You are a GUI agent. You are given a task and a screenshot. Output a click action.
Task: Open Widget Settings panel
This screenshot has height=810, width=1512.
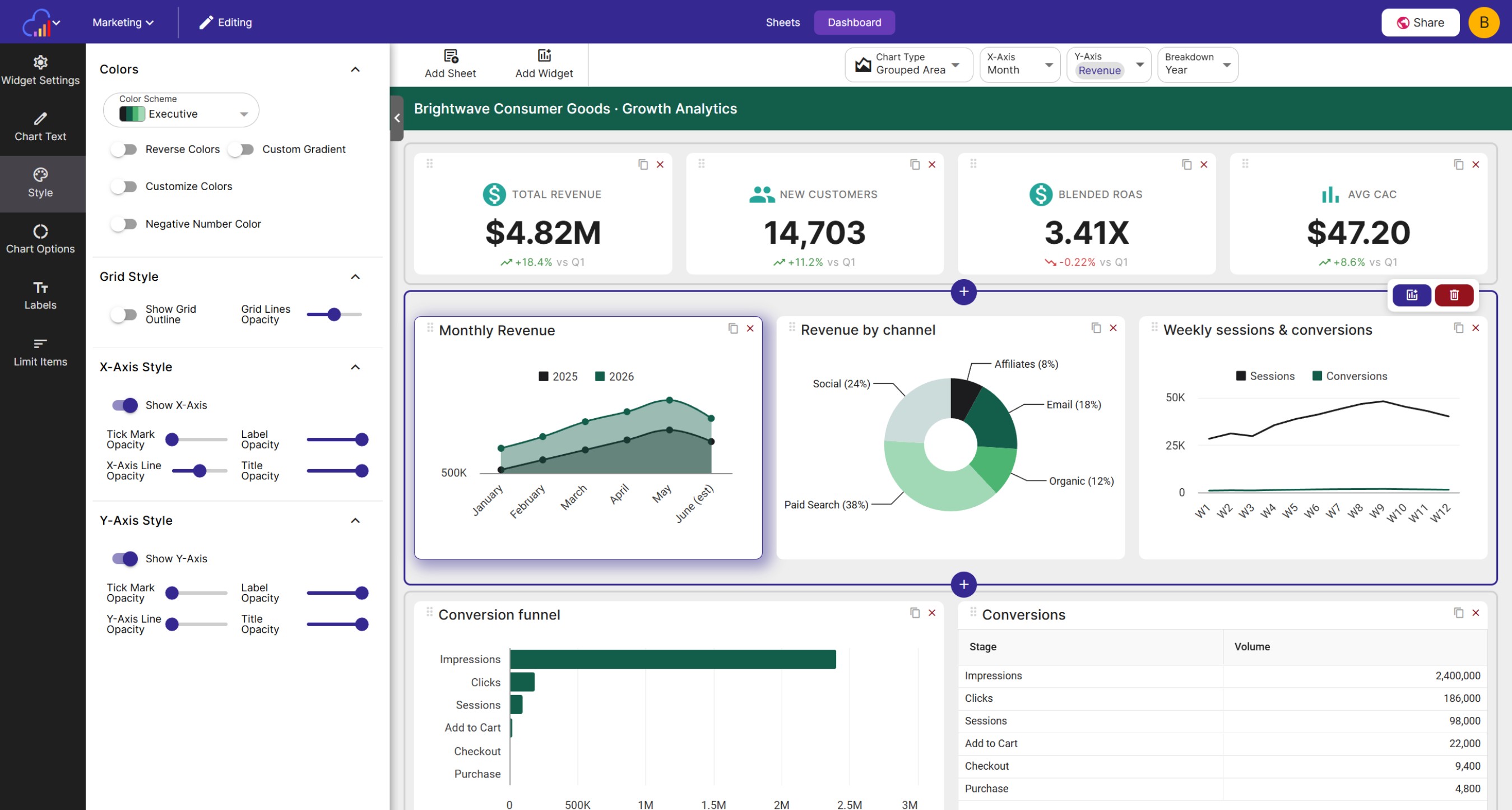tap(40, 71)
